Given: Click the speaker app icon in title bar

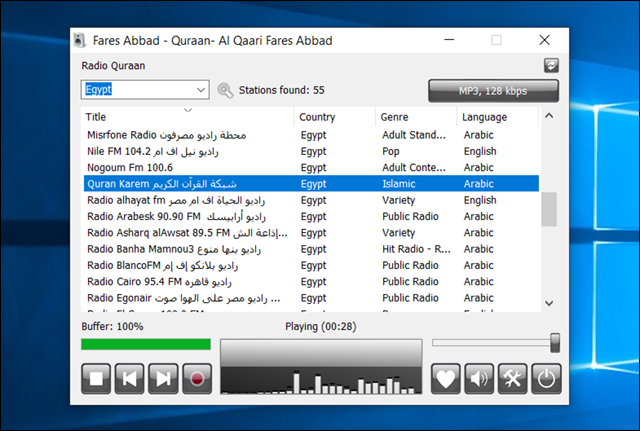Looking at the screenshot, I should coord(80,40).
